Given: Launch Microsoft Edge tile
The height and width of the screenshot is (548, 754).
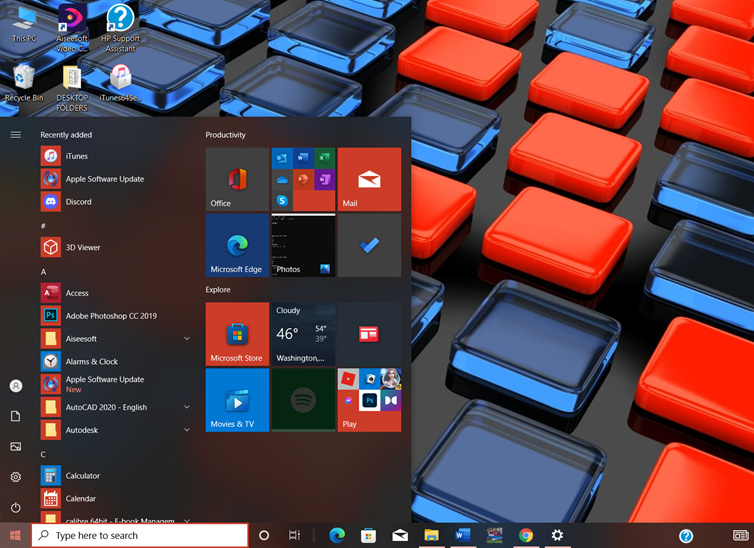Looking at the screenshot, I should click(x=237, y=245).
